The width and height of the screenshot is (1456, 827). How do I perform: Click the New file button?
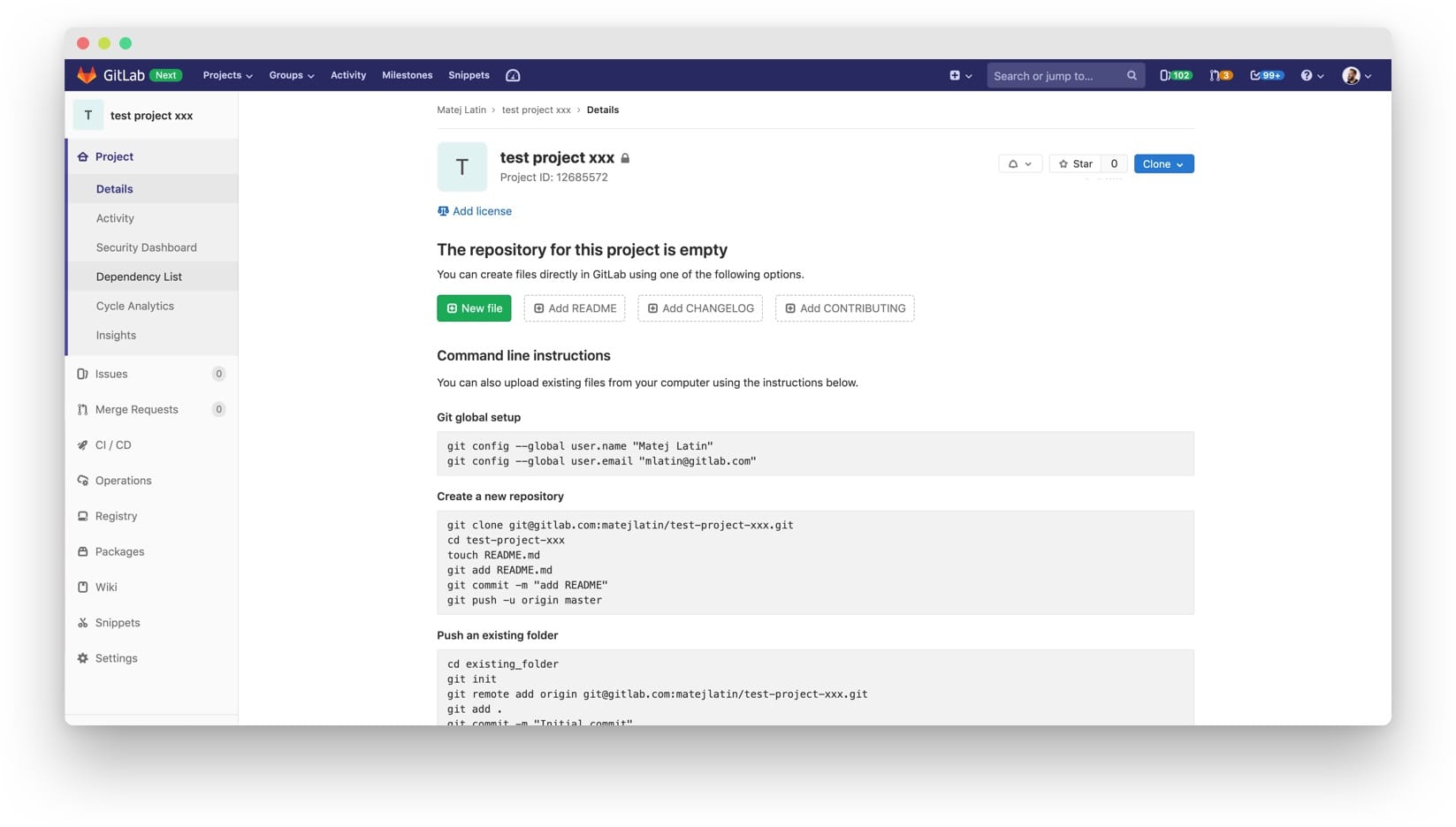point(474,308)
